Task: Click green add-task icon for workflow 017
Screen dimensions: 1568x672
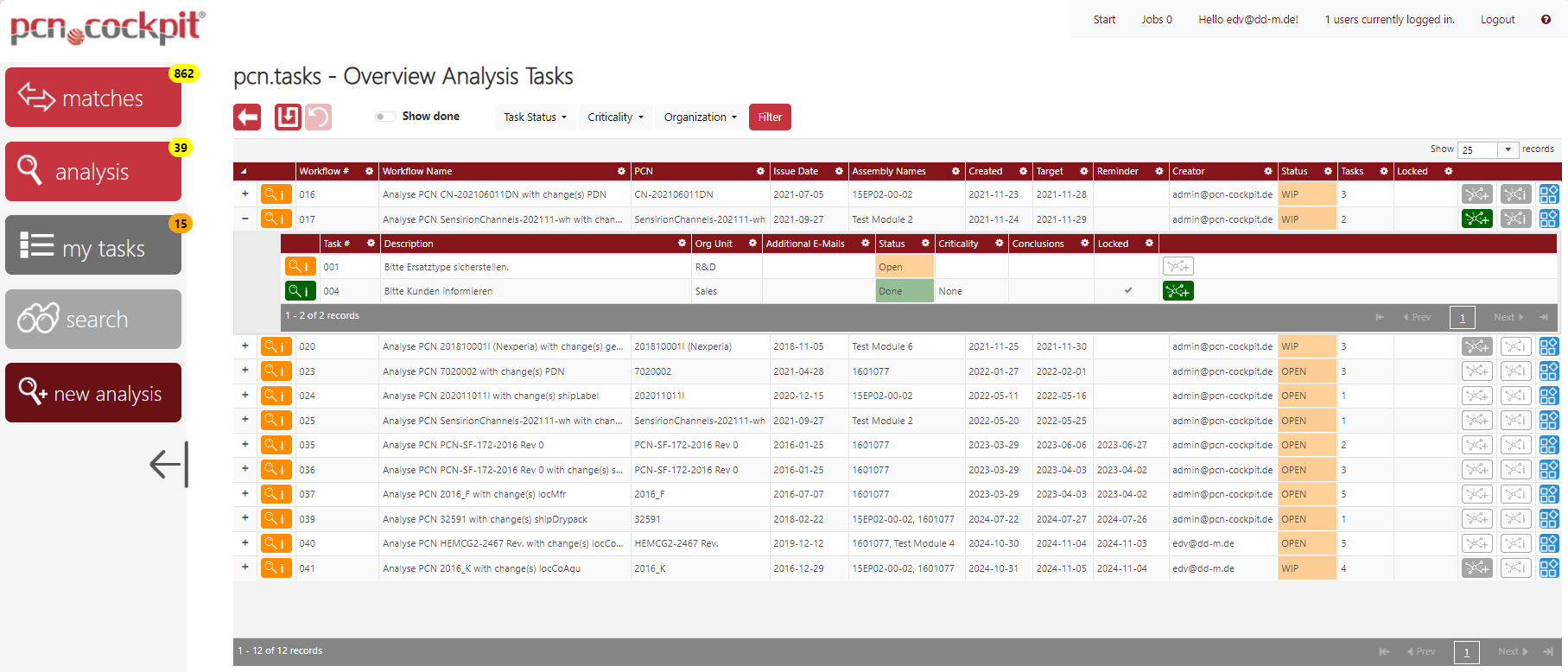Action: pyautogui.click(x=1476, y=219)
